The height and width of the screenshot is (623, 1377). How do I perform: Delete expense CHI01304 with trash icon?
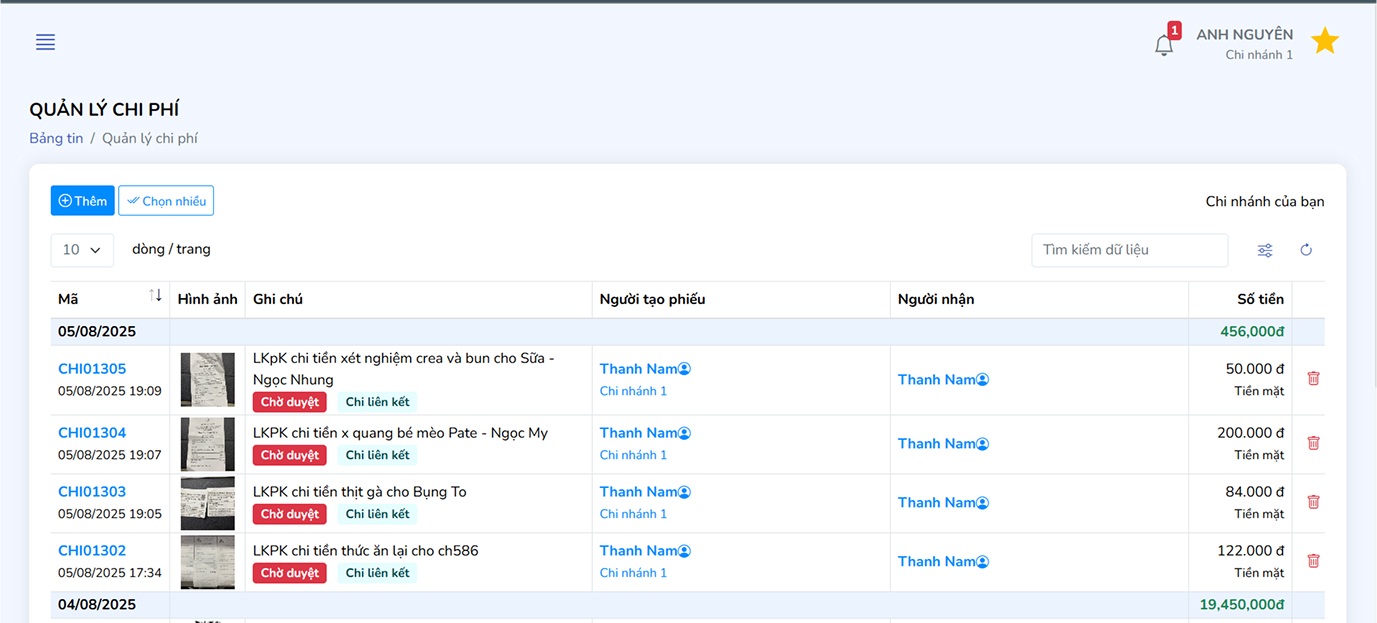(x=1313, y=442)
